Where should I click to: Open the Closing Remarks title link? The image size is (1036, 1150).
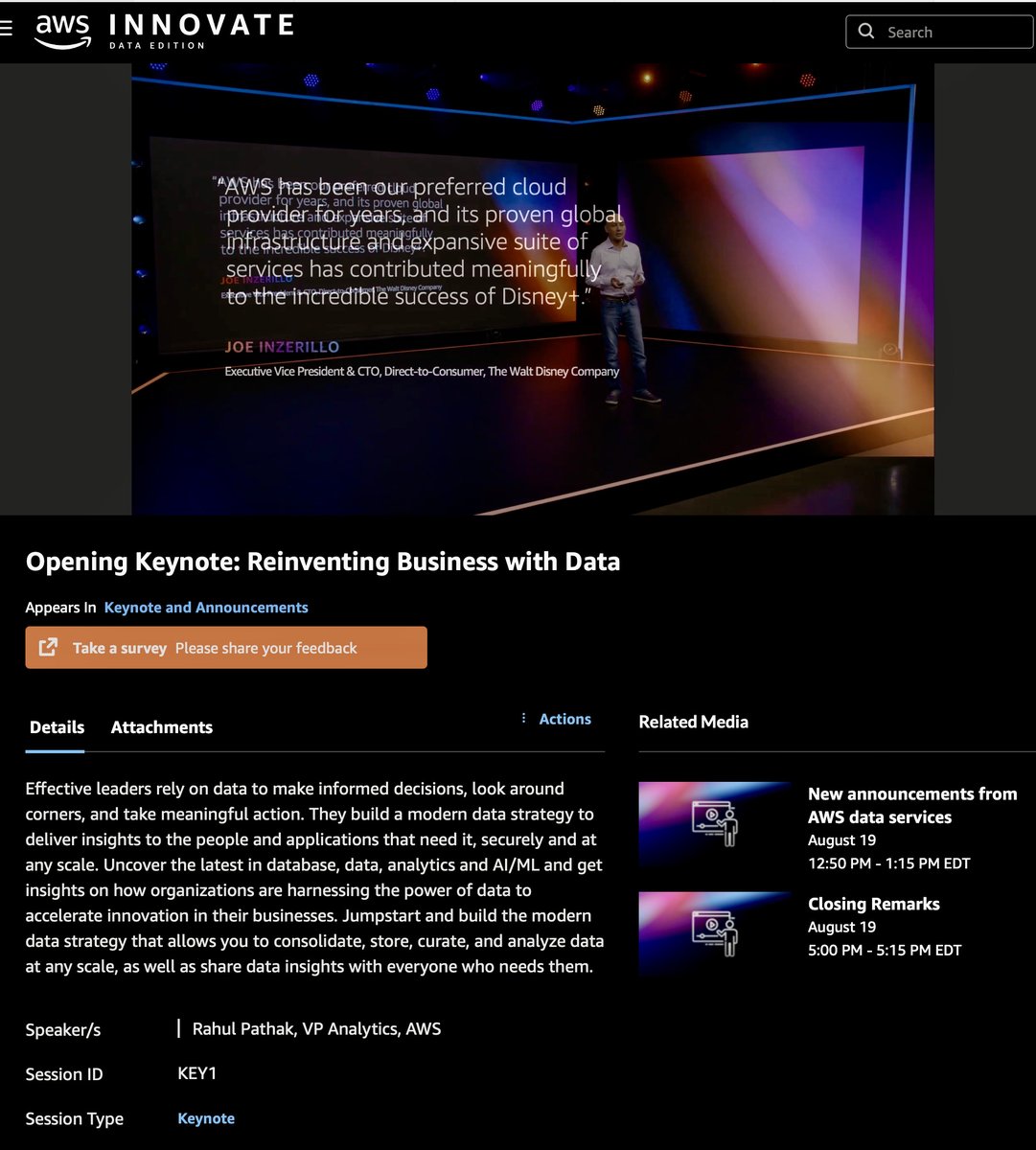tap(873, 904)
